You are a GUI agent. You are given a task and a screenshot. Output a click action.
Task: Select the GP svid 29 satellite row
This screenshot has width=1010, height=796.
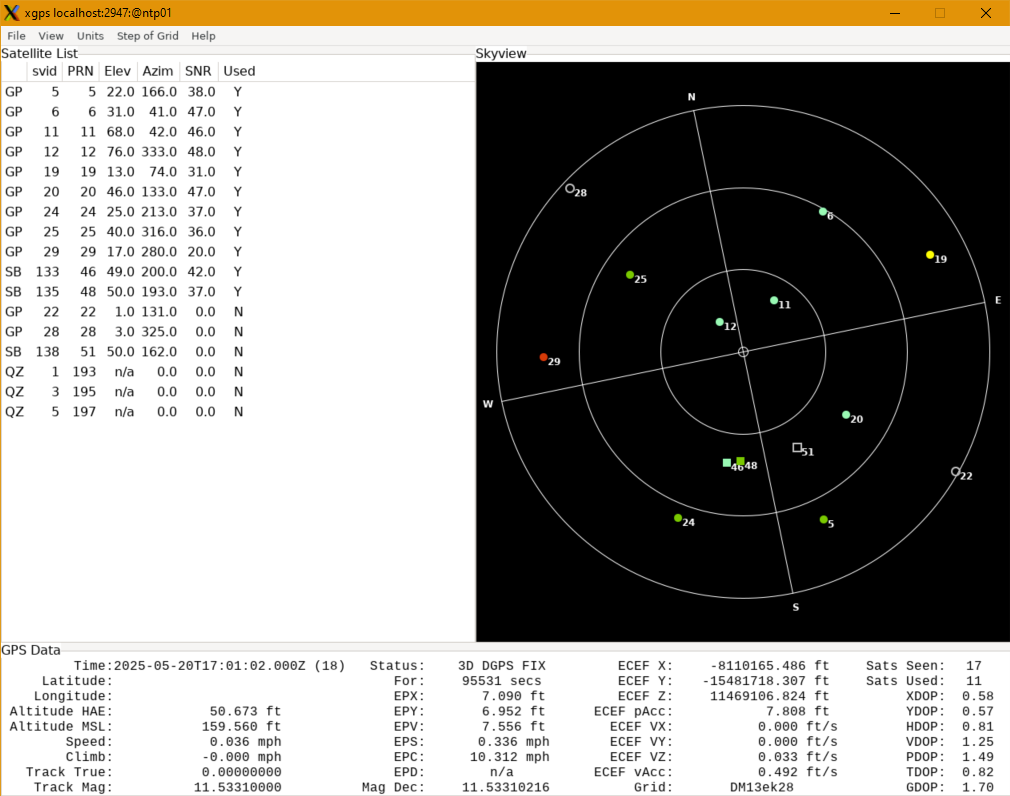pyautogui.click(x=238, y=252)
